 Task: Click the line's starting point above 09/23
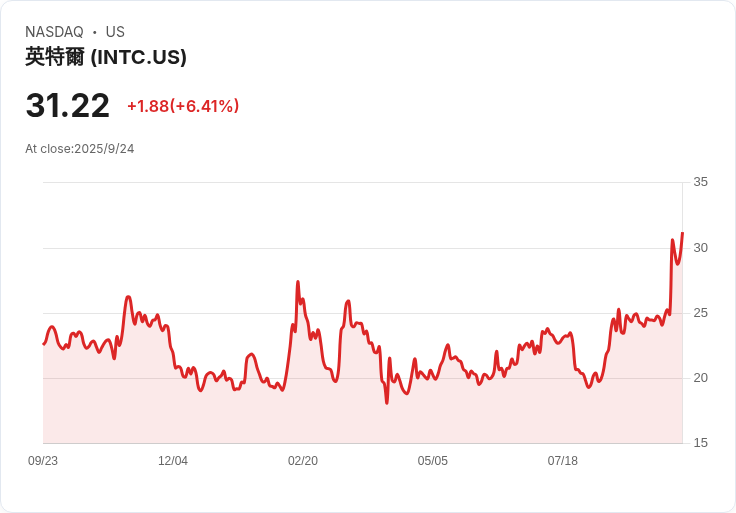tap(43, 344)
